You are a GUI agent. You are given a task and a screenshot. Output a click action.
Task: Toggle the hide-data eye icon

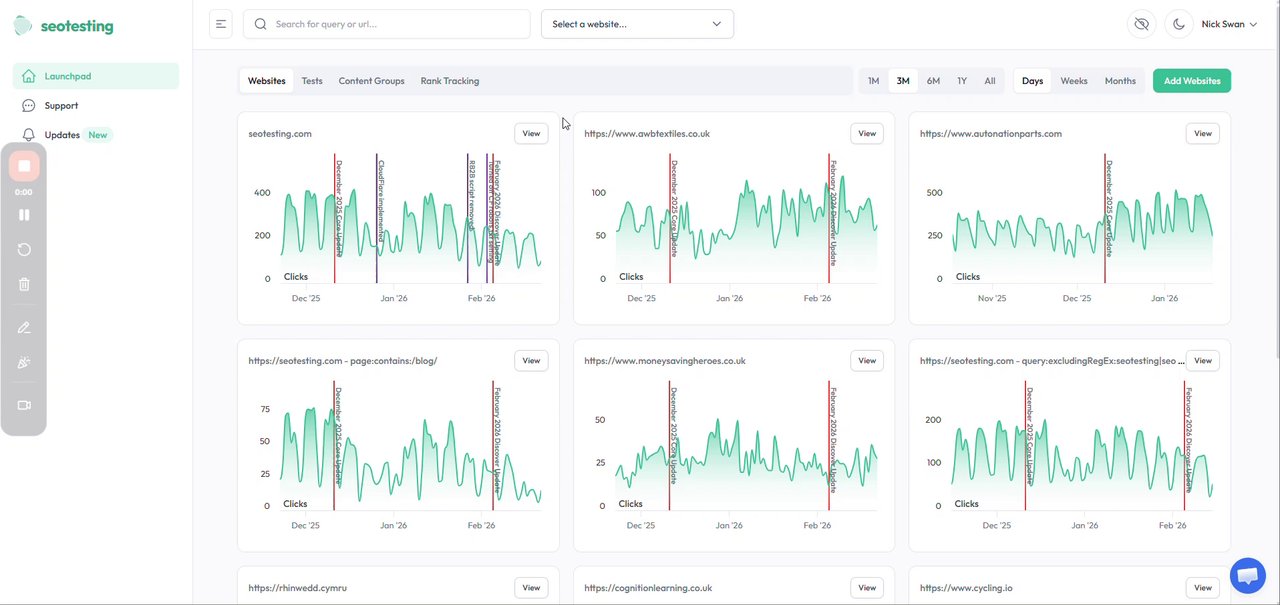pos(1142,24)
